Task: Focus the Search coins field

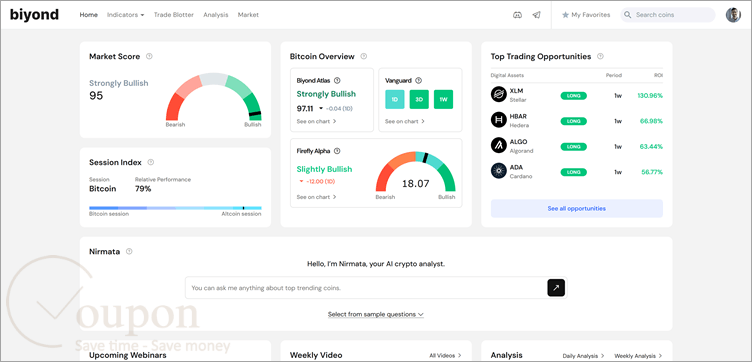Action: coord(668,15)
